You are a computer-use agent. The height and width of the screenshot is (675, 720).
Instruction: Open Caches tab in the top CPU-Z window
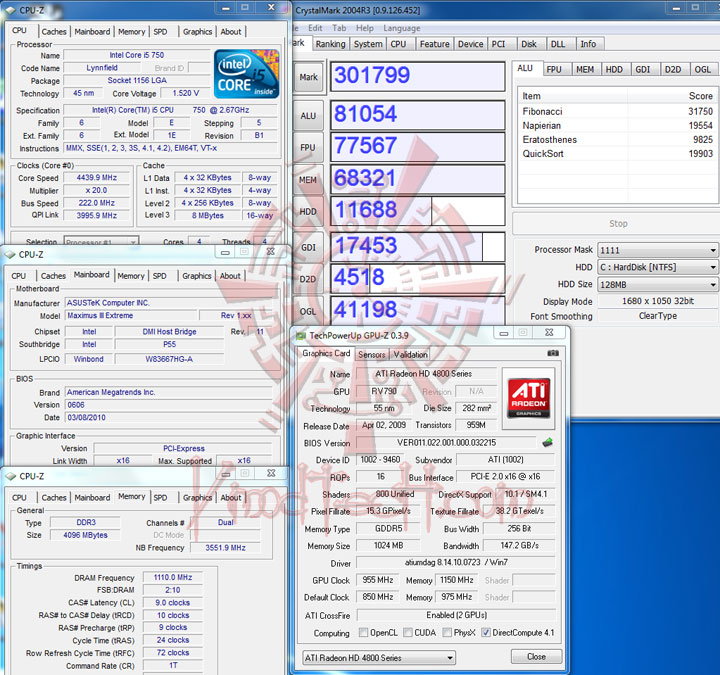click(54, 32)
